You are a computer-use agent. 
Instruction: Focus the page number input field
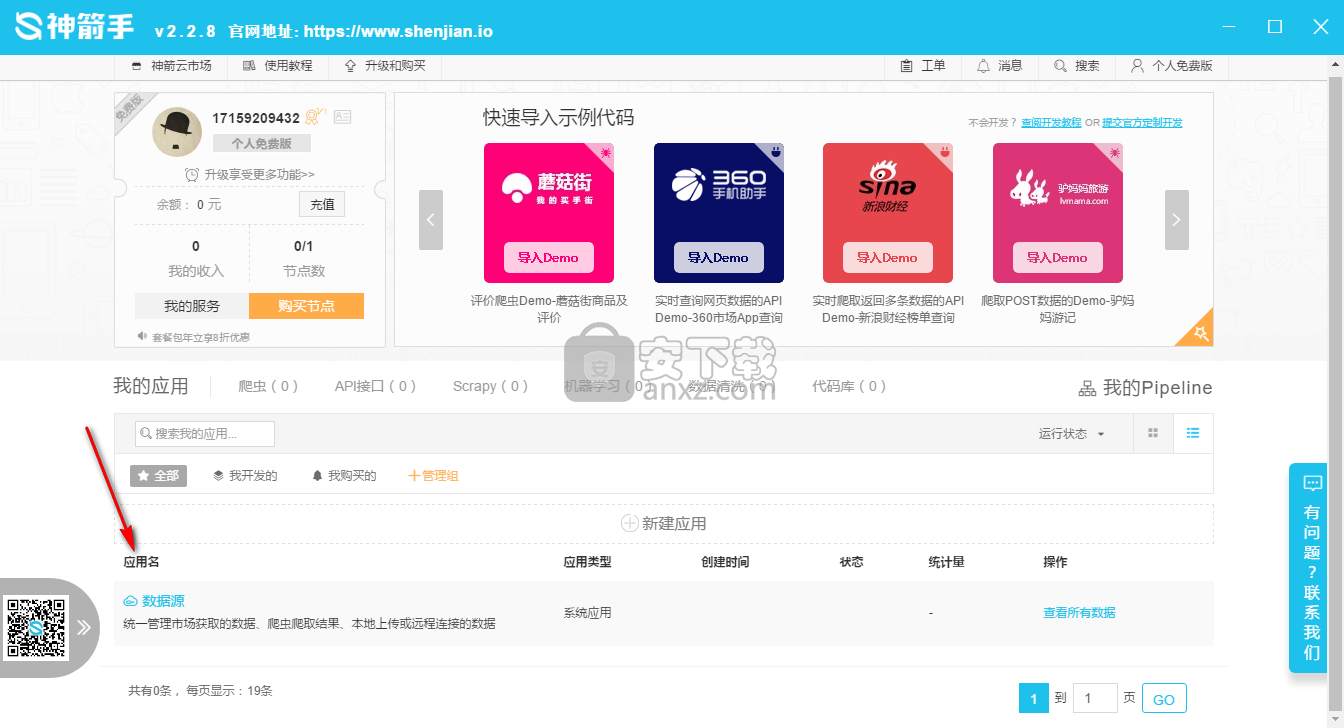click(1095, 698)
